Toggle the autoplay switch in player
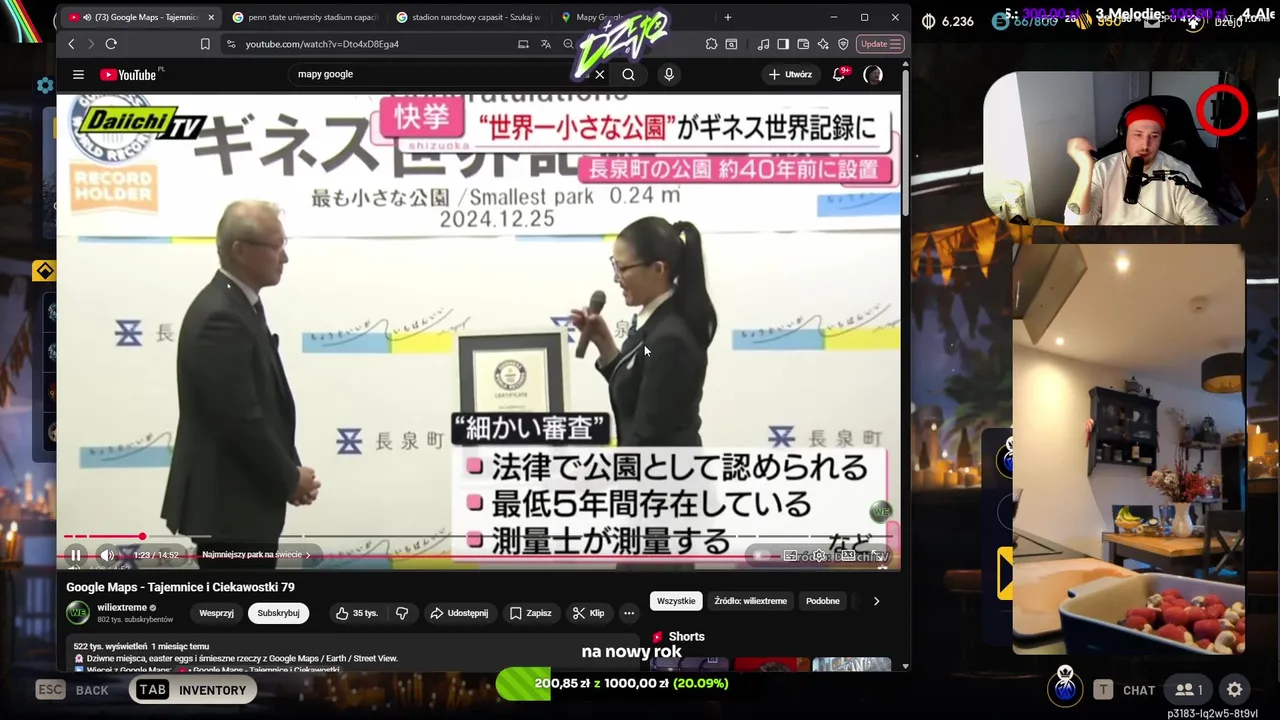Viewport: 1280px width, 720px height. coord(762,556)
